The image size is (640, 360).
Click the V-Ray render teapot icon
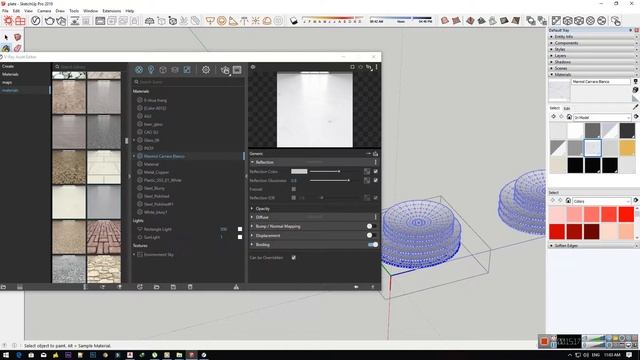click(x=49, y=20)
